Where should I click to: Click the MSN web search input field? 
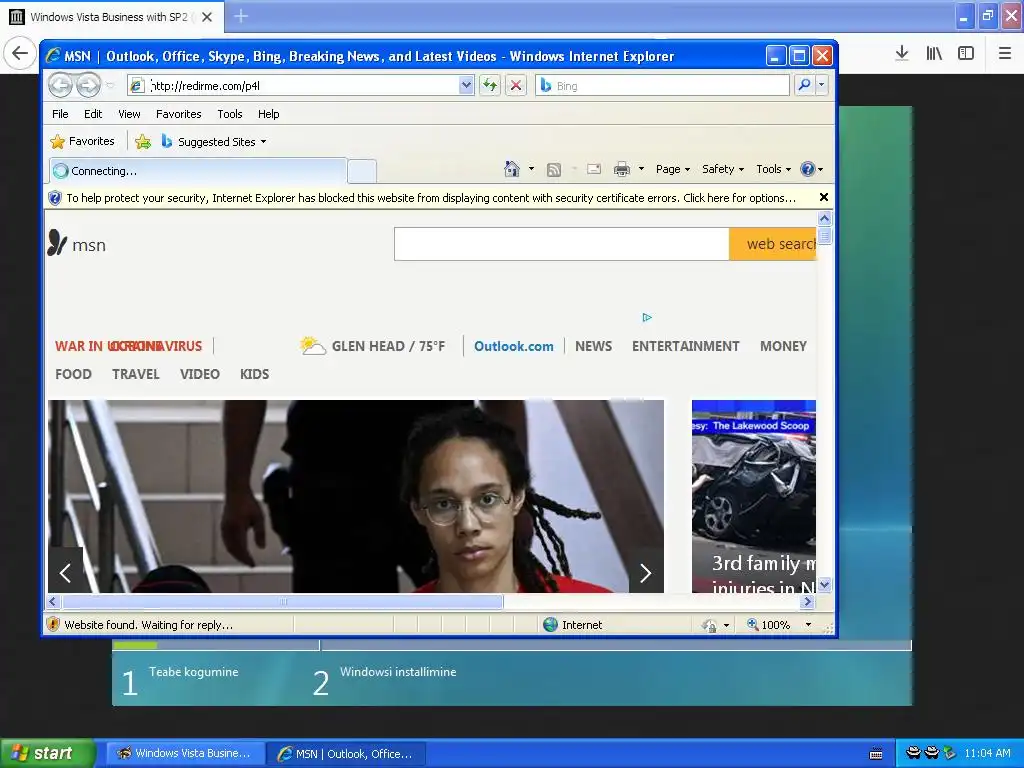[562, 244]
